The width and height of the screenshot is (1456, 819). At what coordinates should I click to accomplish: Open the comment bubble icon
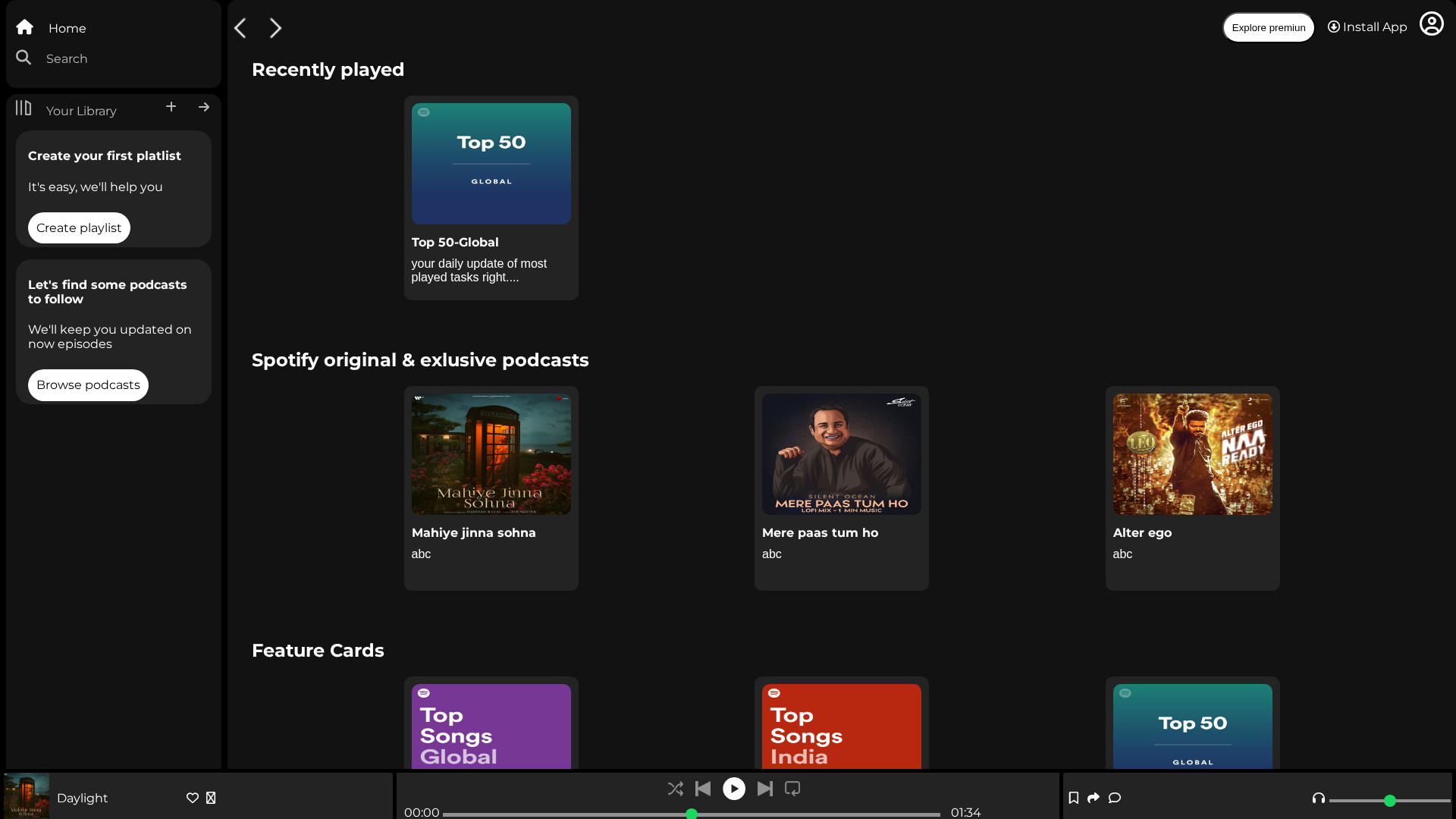point(1115,798)
